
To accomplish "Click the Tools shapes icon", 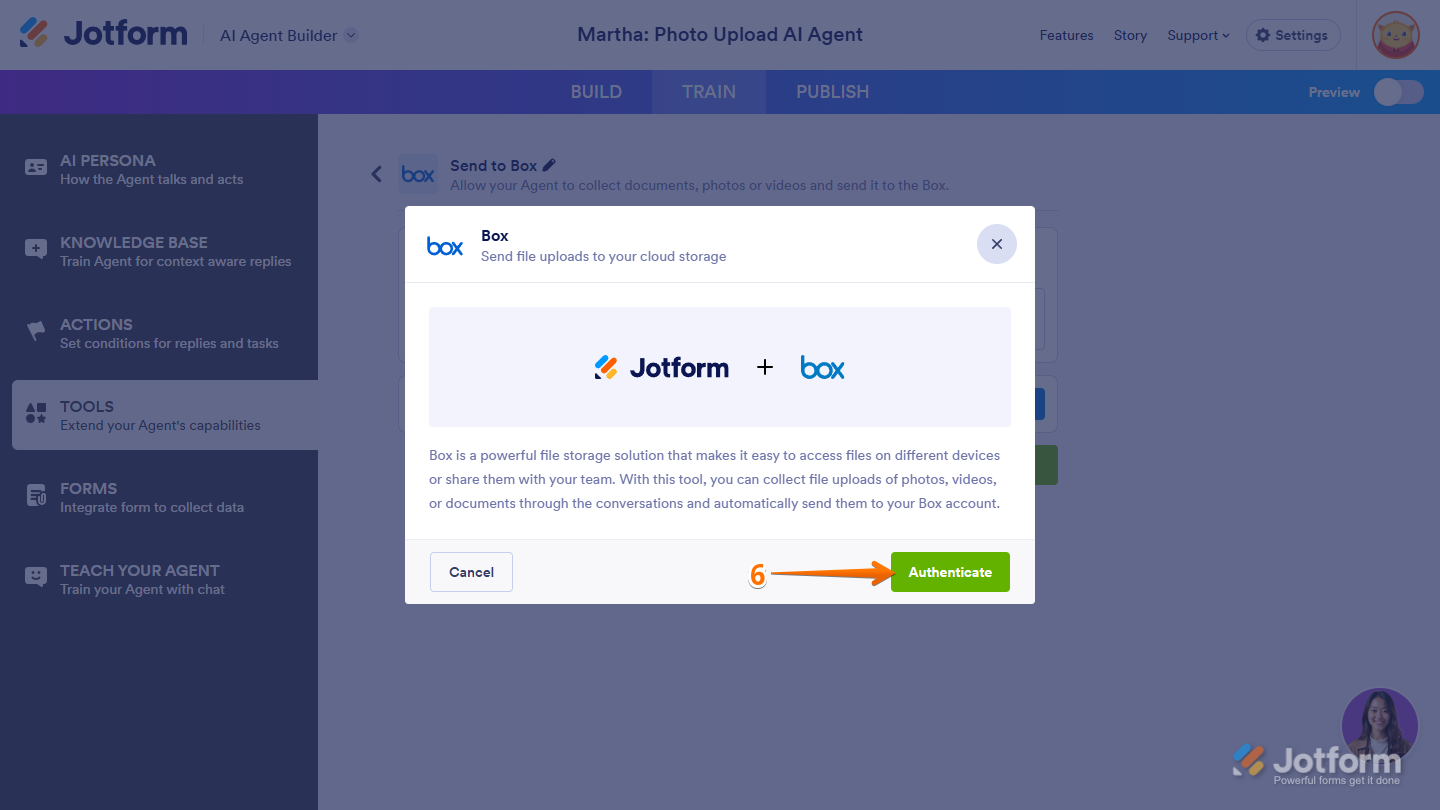I will click(x=36, y=413).
